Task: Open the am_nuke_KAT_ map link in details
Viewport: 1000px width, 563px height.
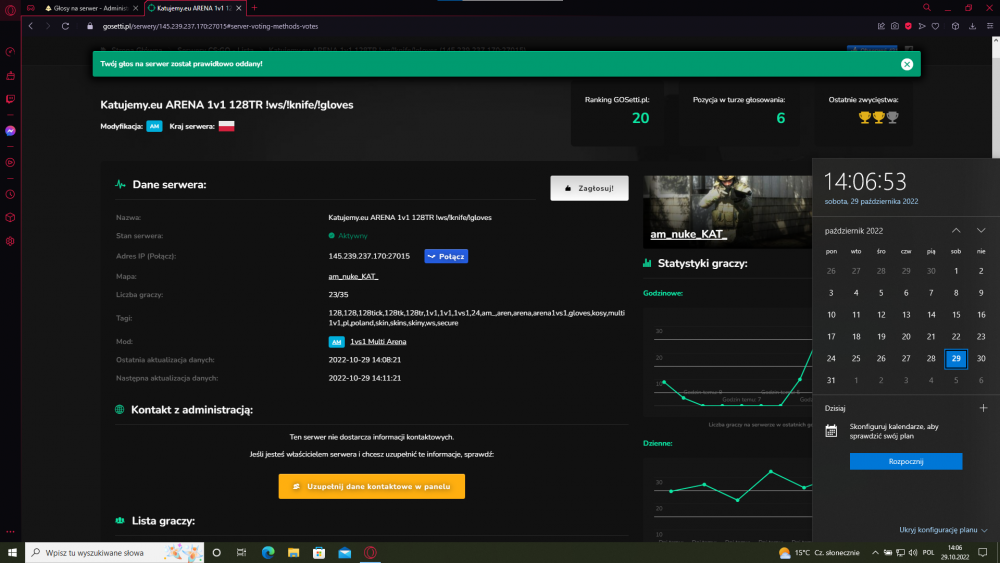Action: pyautogui.click(x=353, y=277)
